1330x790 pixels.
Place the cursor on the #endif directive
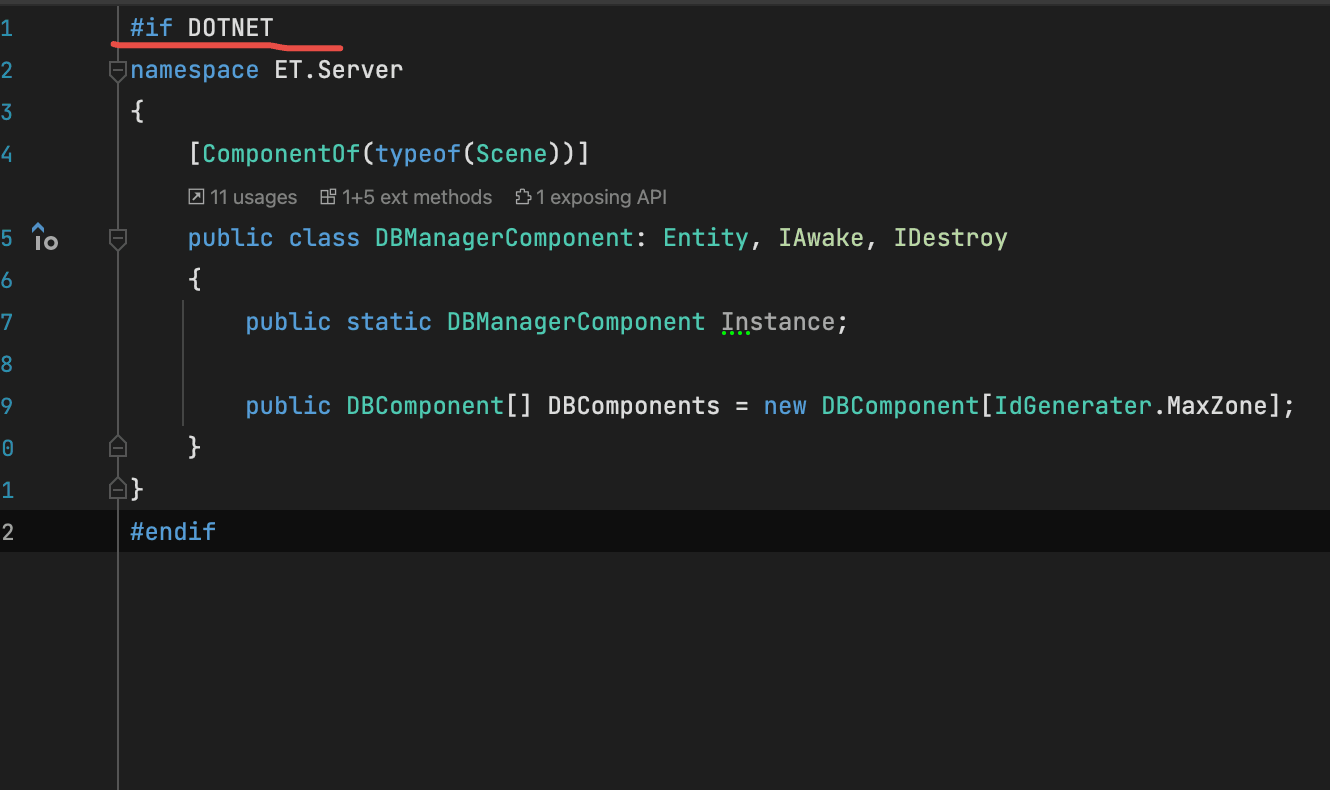tap(173, 531)
